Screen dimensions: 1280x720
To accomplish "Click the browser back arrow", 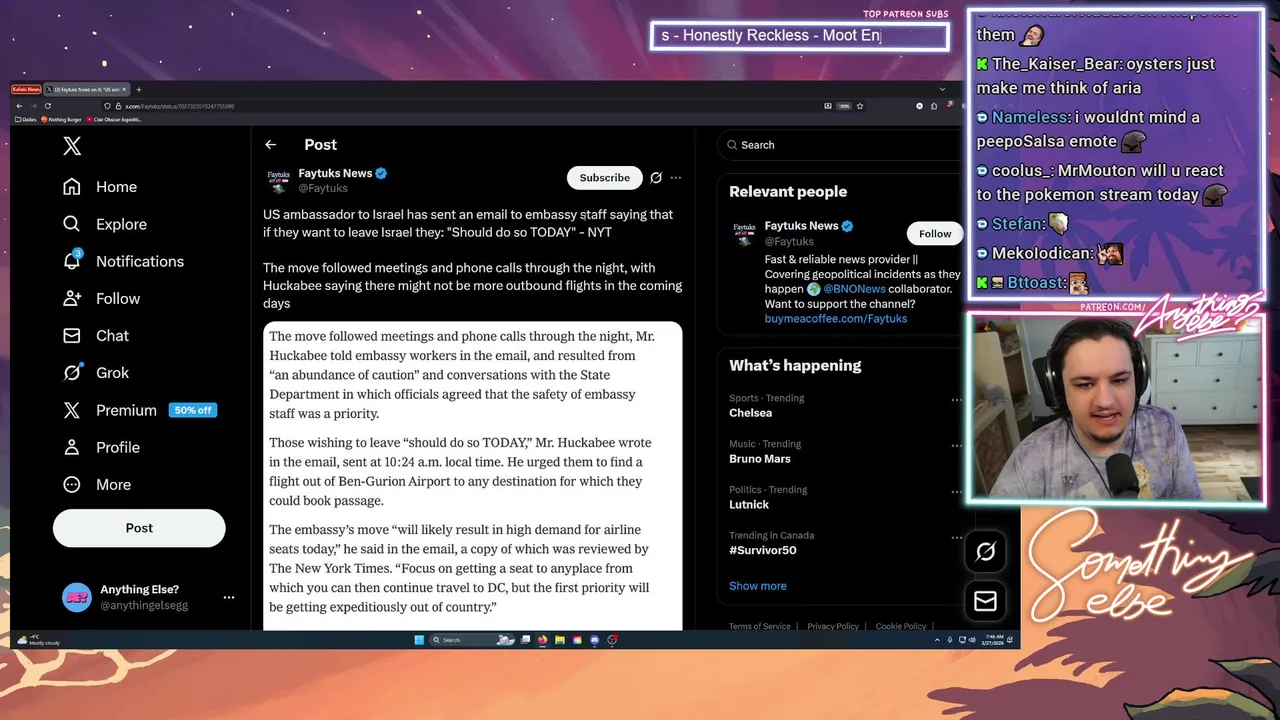I will click(19, 106).
